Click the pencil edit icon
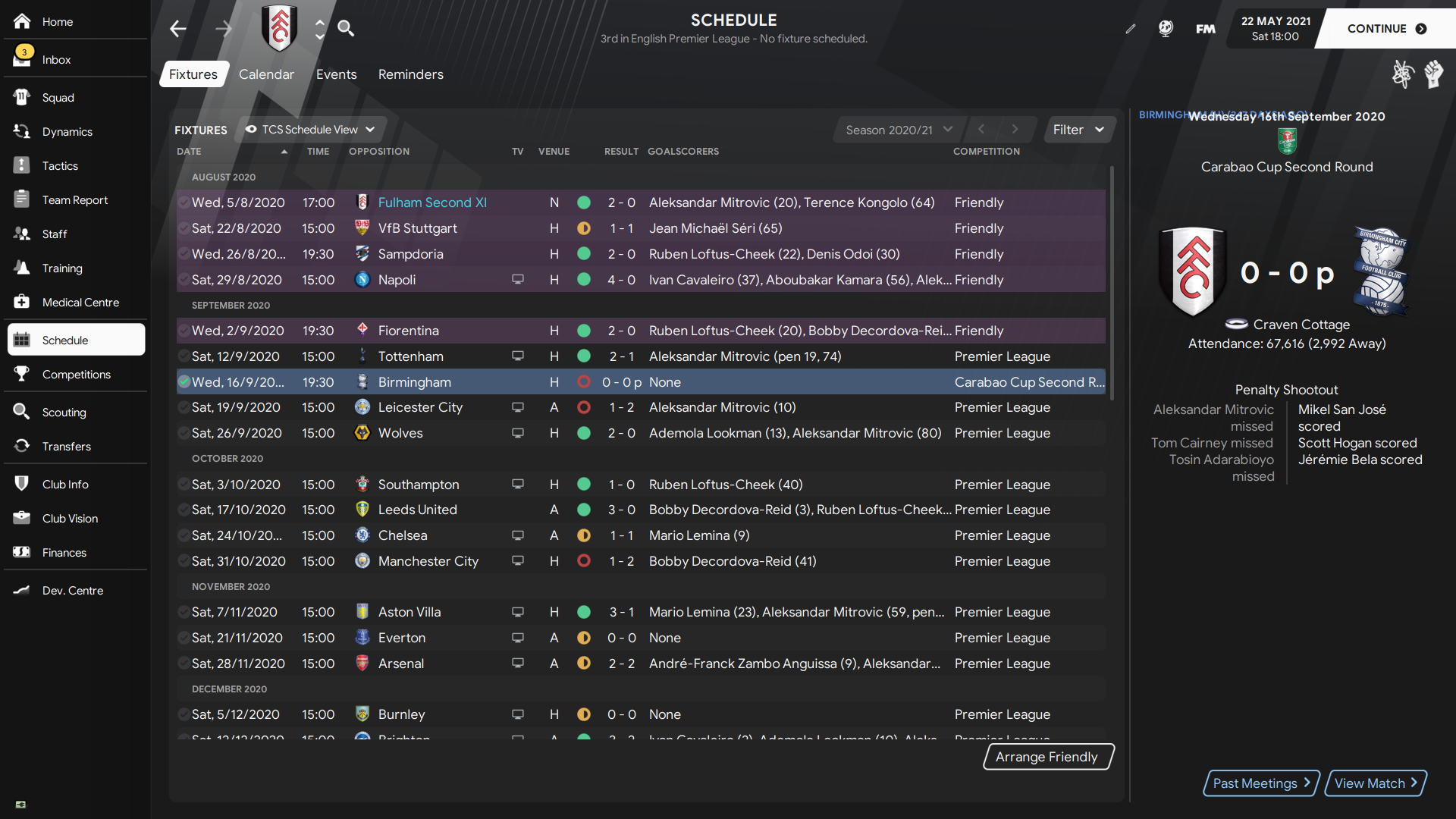Image resolution: width=1456 pixels, height=819 pixels. click(x=1130, y=29)
